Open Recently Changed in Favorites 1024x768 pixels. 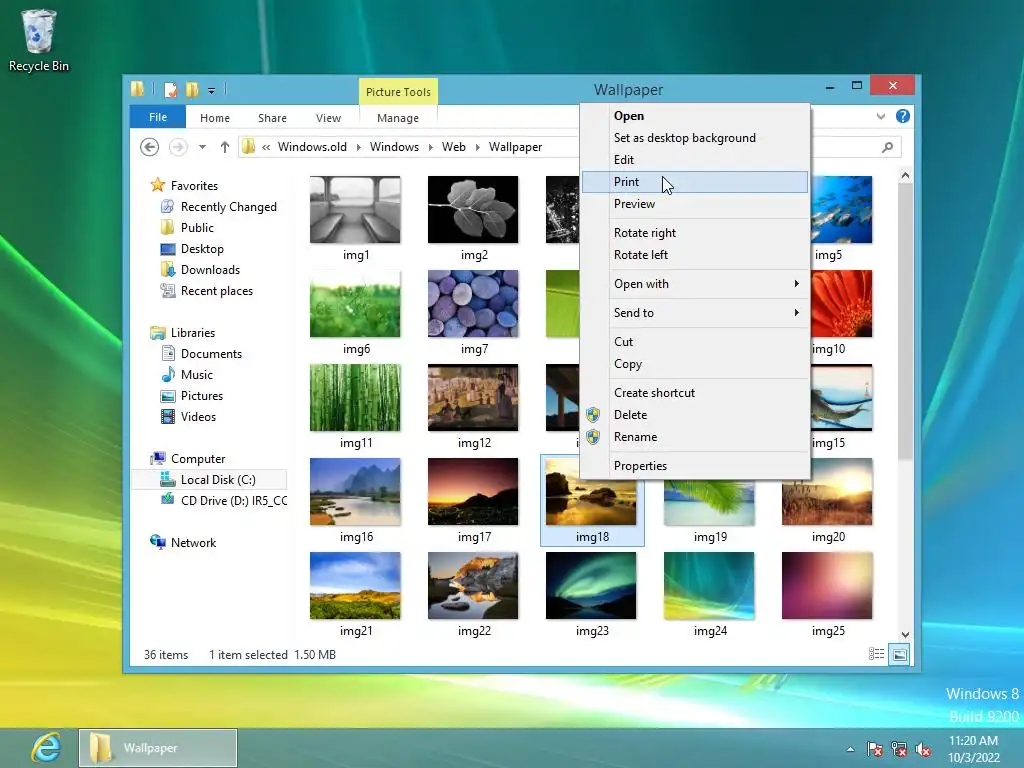coord(229,206)
